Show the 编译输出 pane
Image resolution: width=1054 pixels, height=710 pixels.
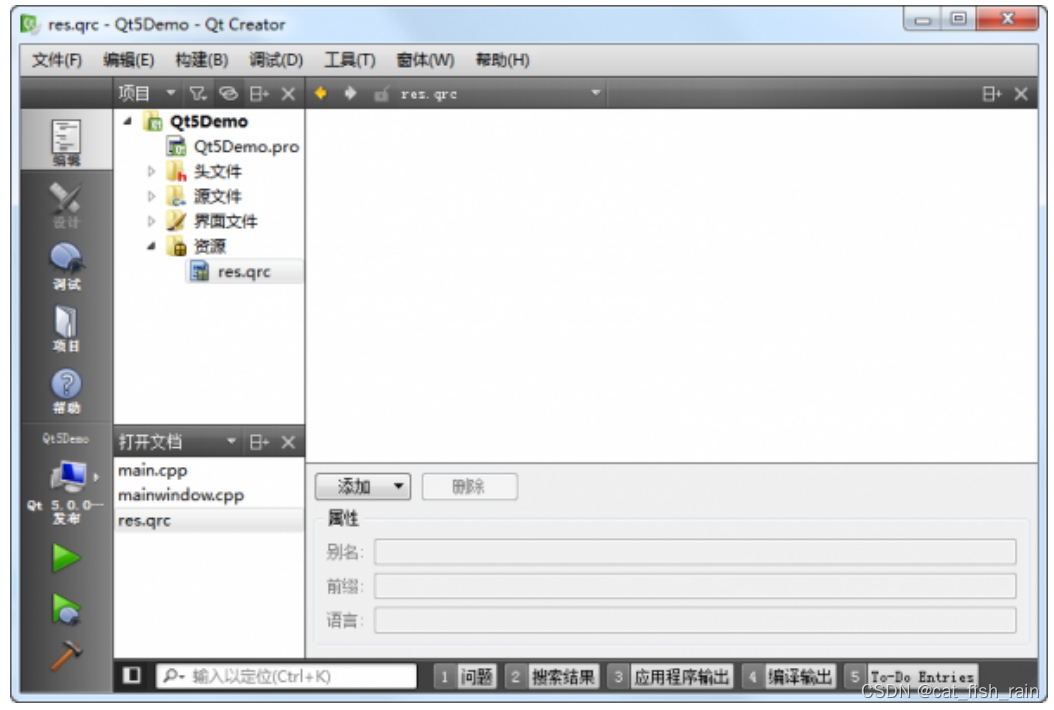pos(788,676)
